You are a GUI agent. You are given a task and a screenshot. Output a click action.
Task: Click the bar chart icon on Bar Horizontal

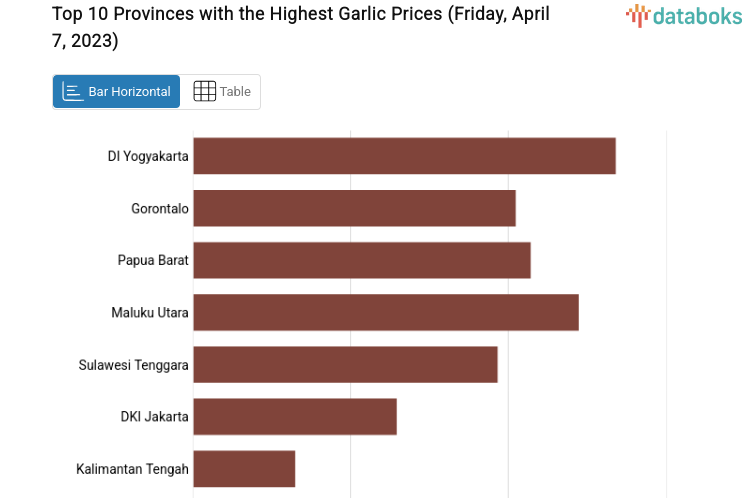coord(73,92)
